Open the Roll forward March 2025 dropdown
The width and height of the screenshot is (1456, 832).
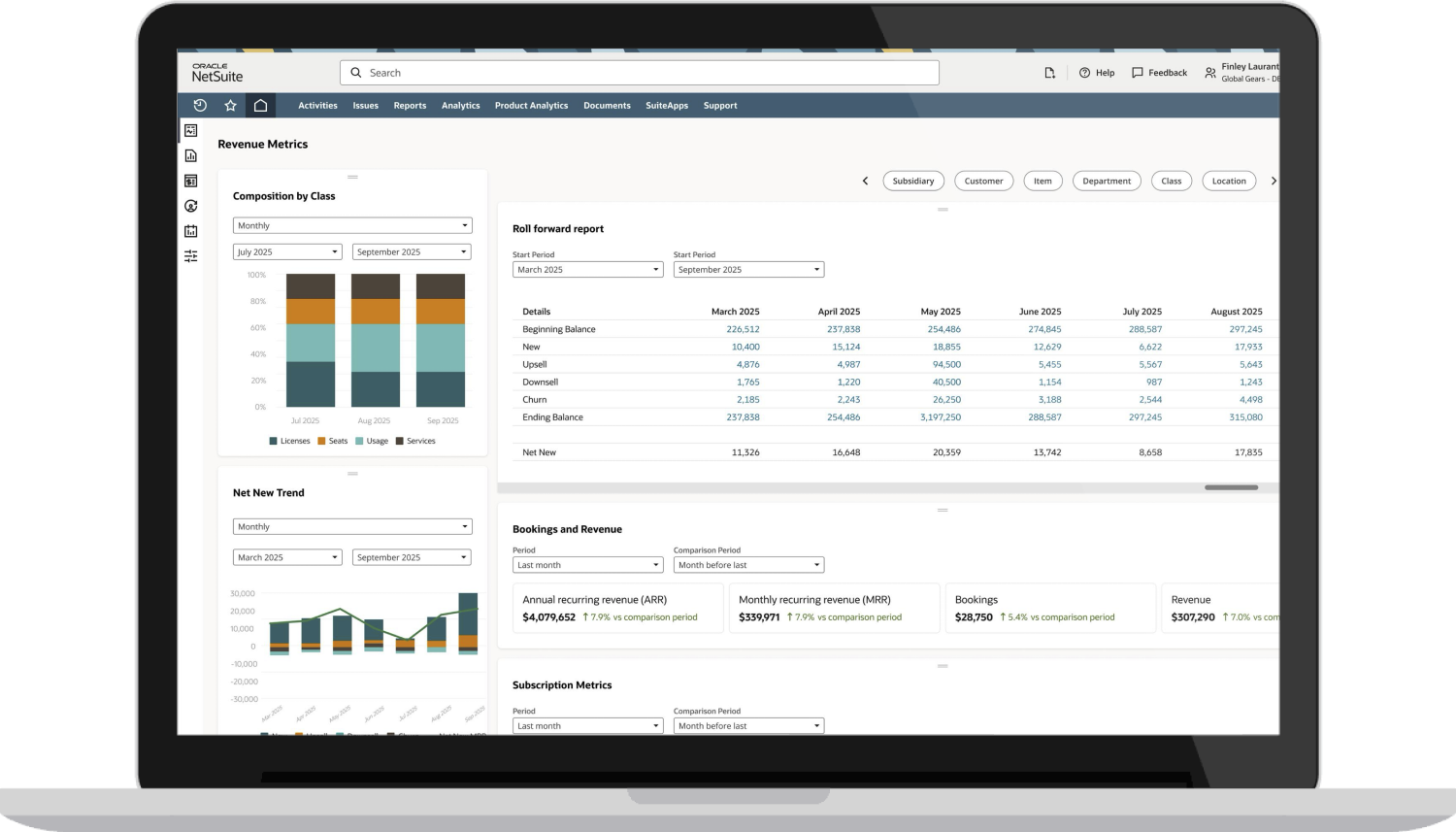(x=587, y=270)
